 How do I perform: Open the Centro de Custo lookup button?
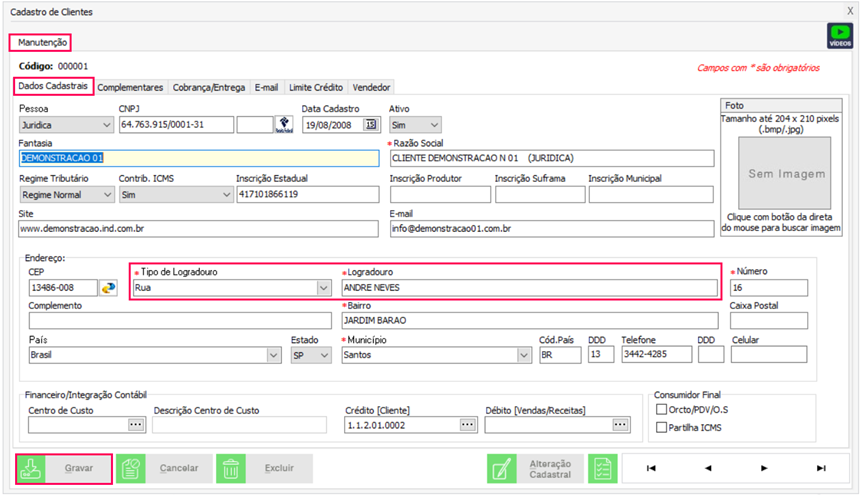coord(136,425)
